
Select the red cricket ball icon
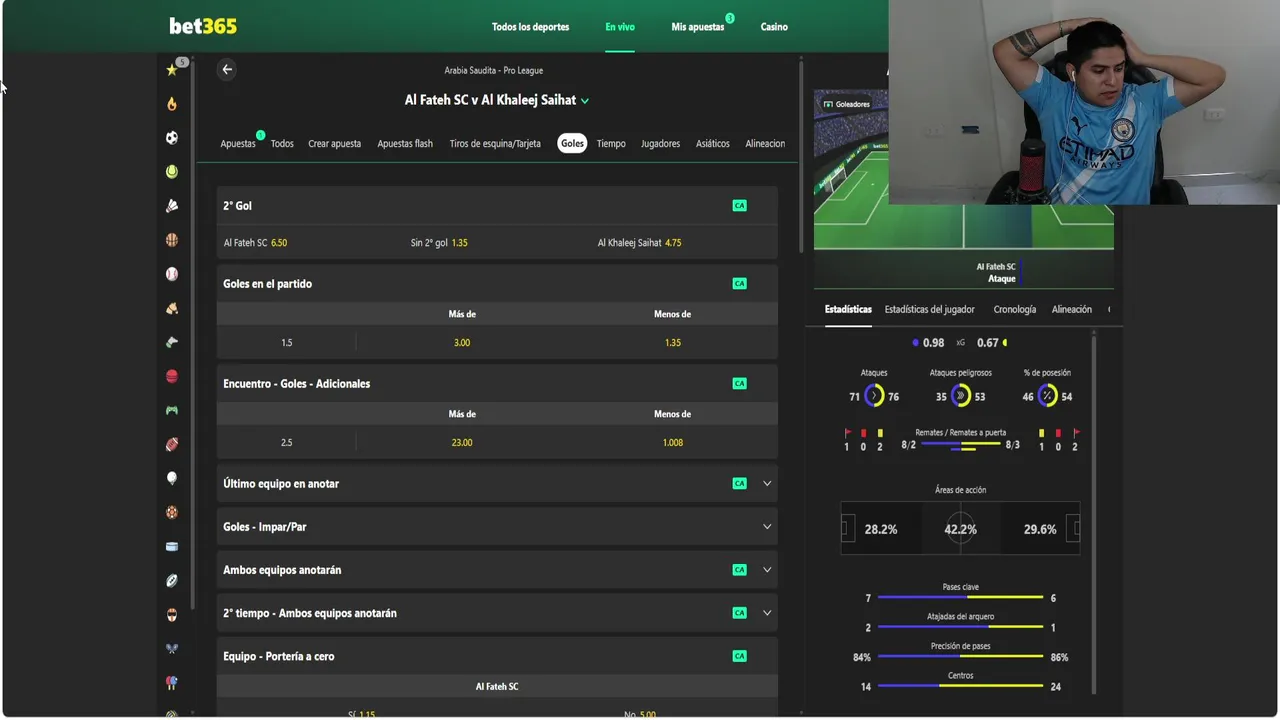coord(172,376)
